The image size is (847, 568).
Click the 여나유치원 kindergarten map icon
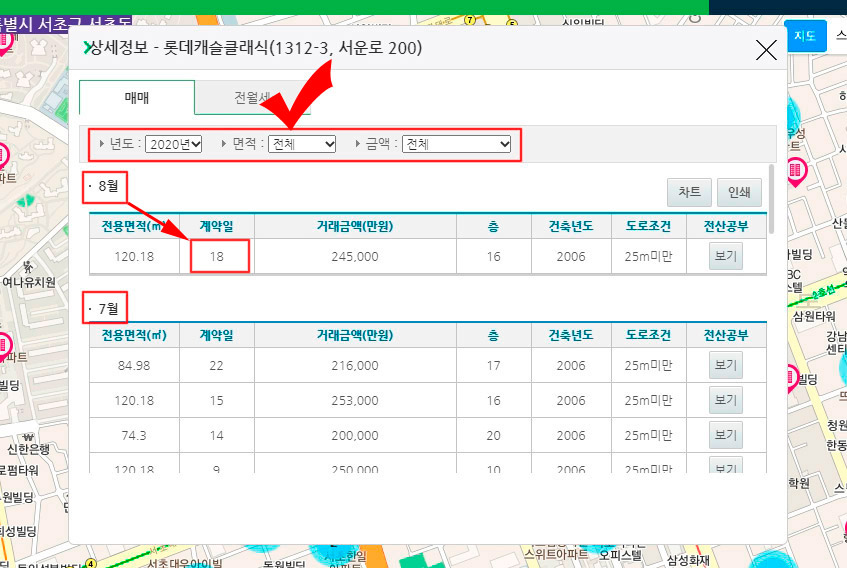click(28, 267)
